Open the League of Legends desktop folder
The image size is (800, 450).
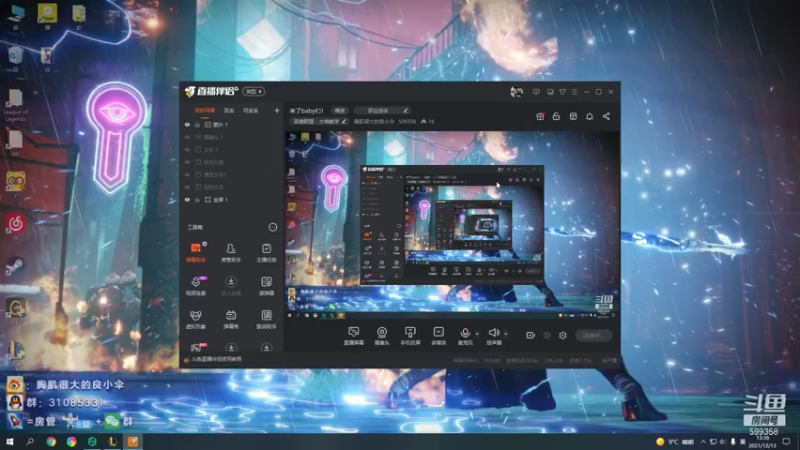pyautogui.click(x=15, y=106)
